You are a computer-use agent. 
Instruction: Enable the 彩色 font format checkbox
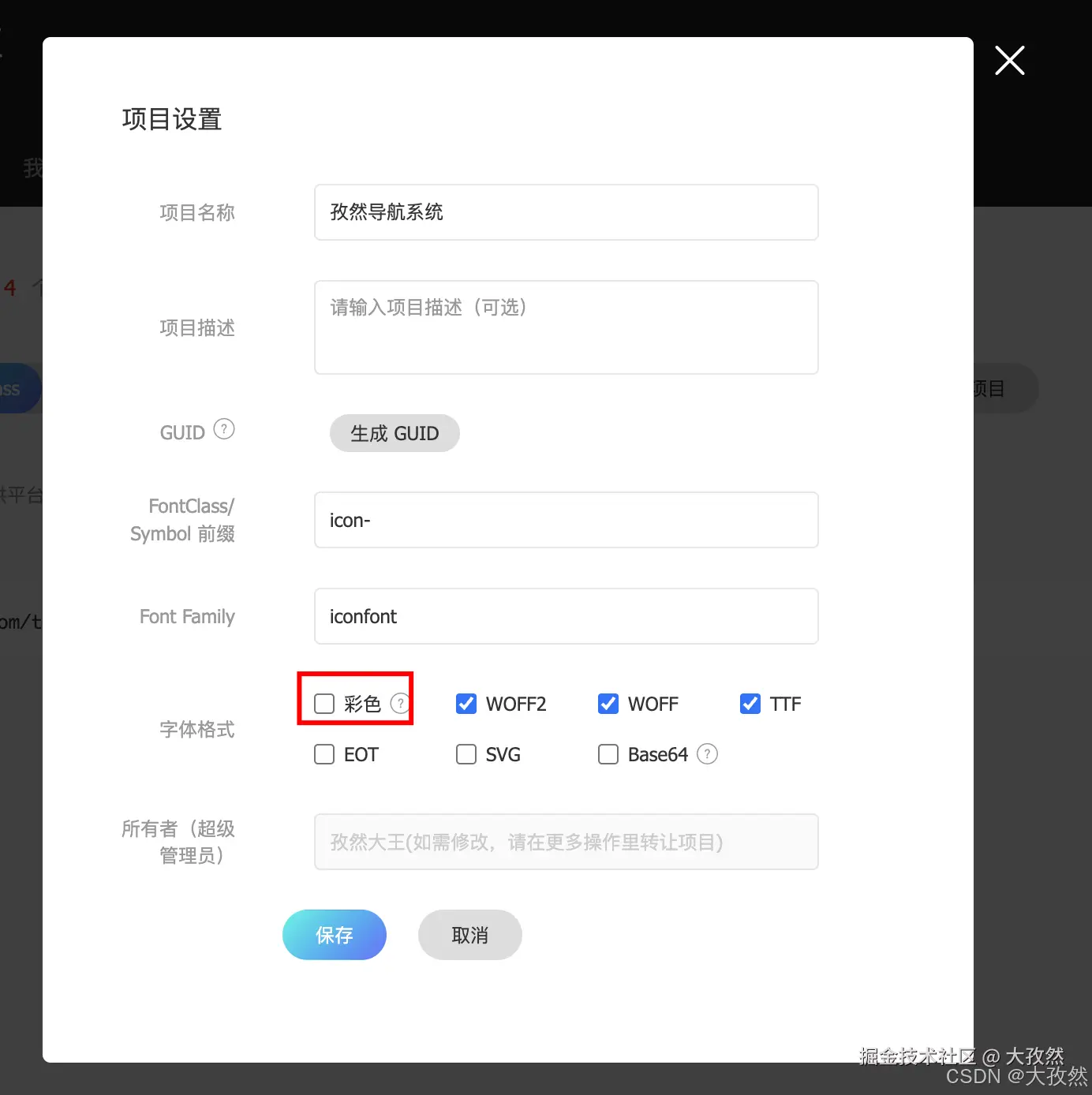324,704
